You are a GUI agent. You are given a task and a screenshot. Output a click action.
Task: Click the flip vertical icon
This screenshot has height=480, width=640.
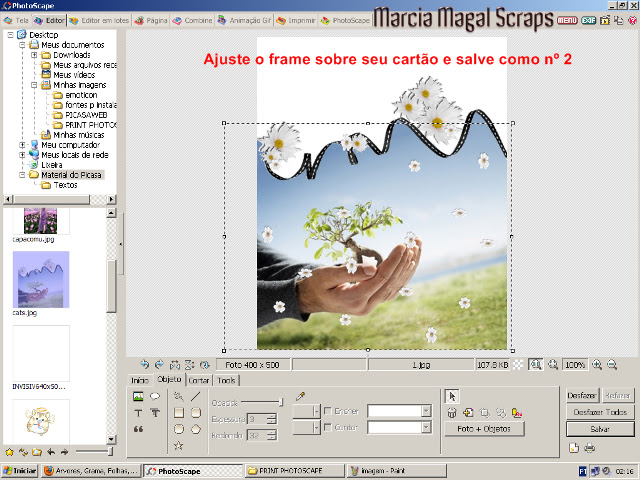pos(189,364)
